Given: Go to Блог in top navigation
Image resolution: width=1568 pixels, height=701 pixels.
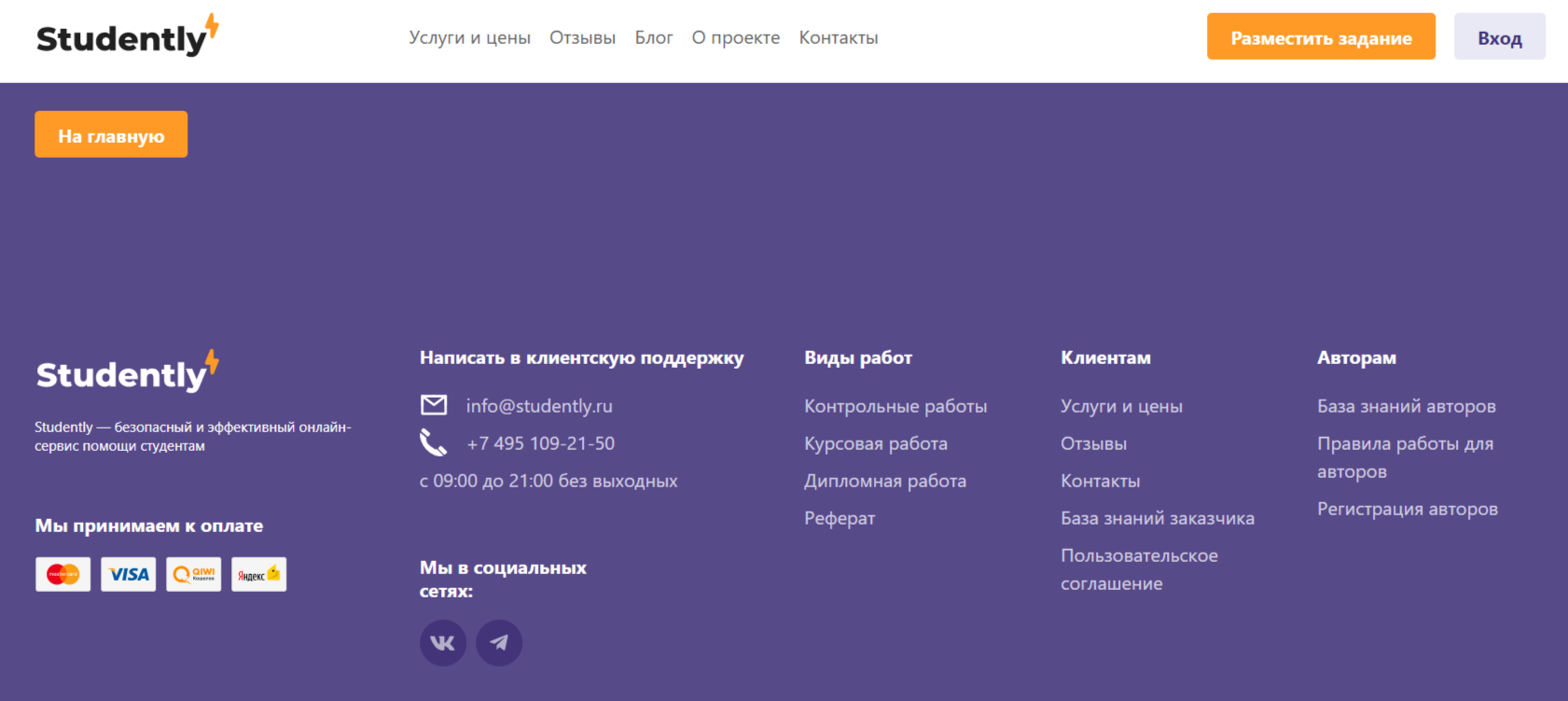Looking at the screenshot, I should 654,38.
